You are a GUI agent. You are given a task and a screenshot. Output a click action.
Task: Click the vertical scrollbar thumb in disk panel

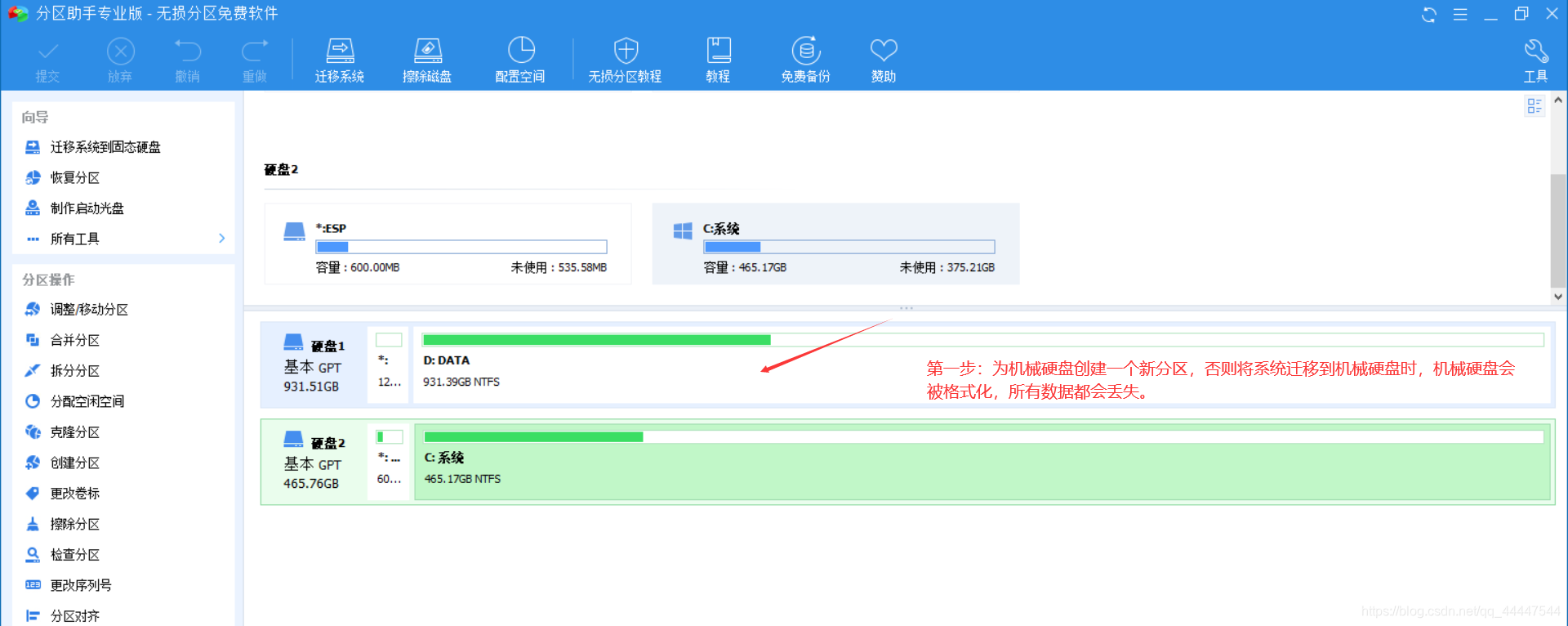click(1558, 230)
